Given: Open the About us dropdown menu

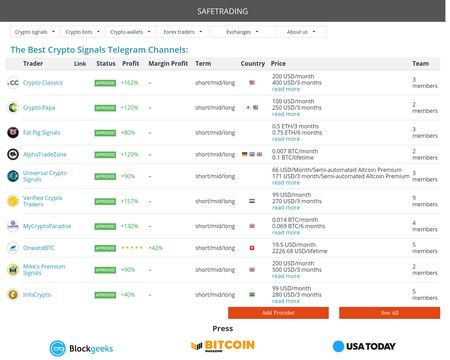Looking at the screenshot, I should tap(301, 32).
